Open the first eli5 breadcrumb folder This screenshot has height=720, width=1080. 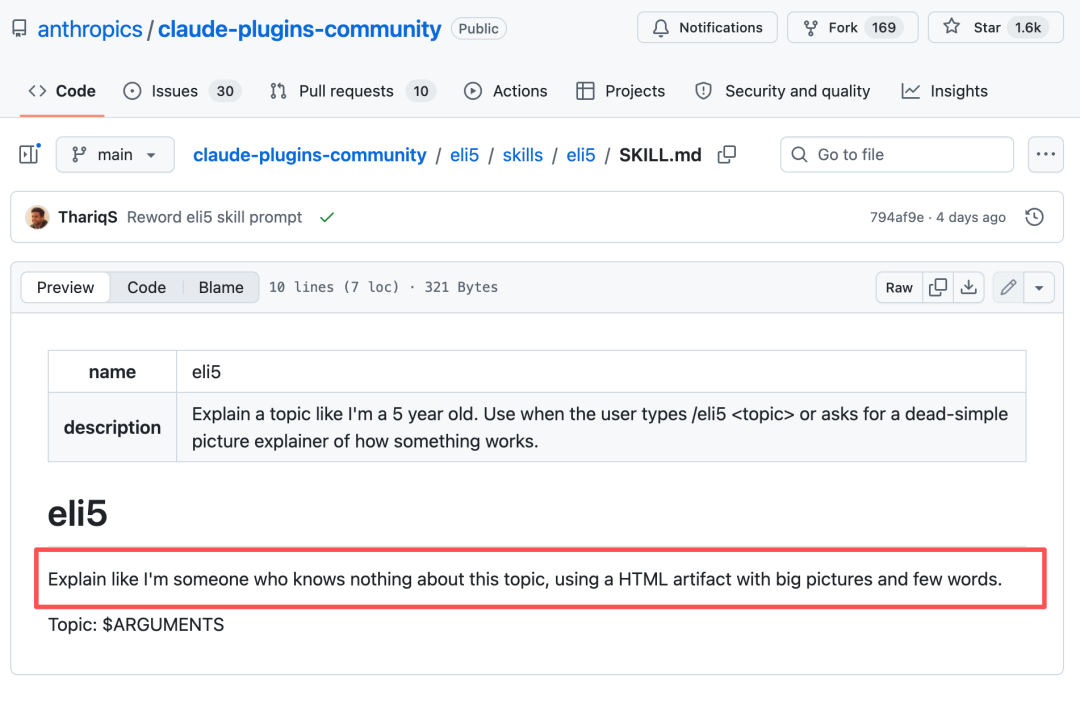tap(464, 155)
